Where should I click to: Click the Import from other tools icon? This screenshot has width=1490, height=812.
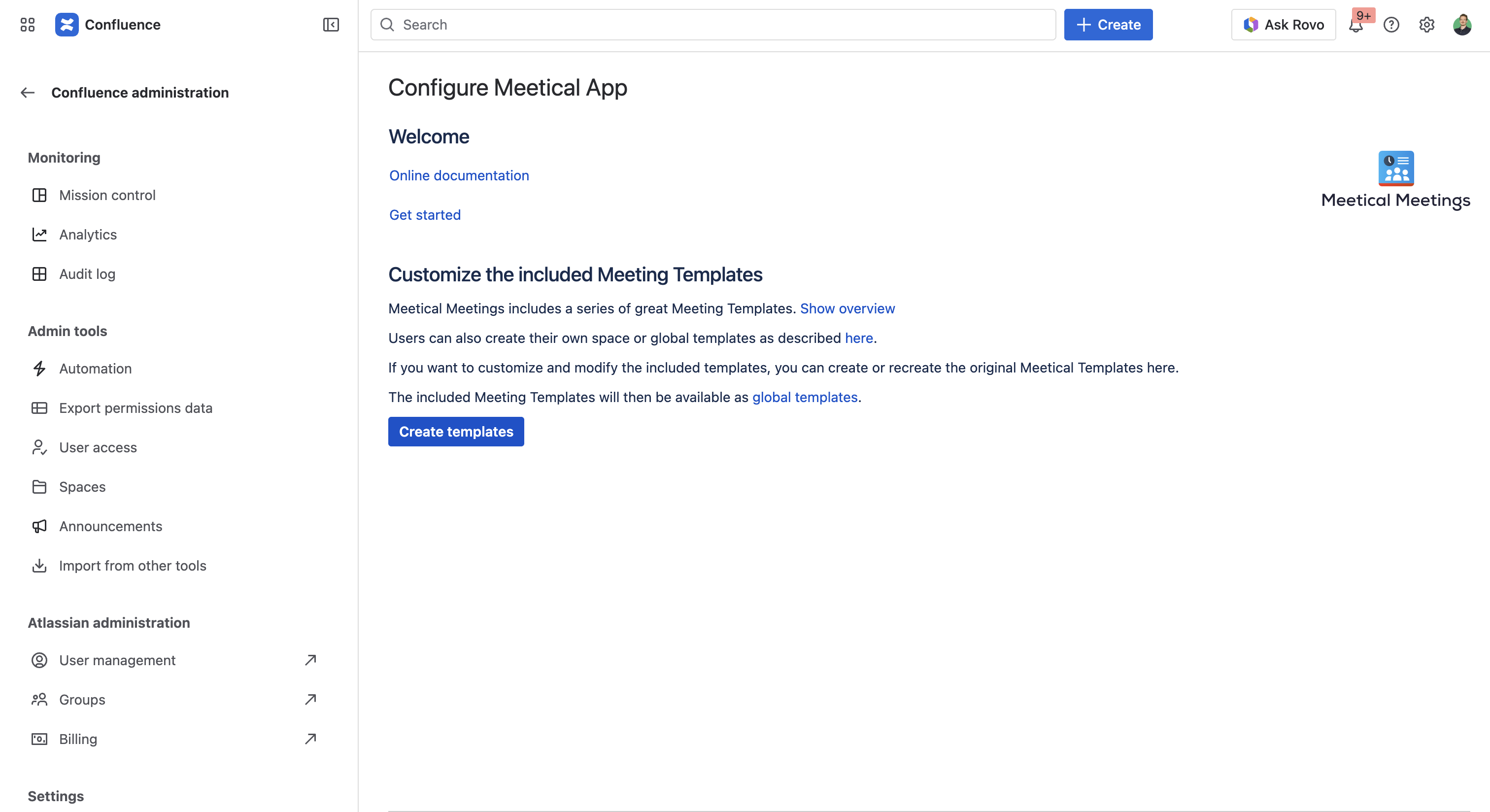tap(39, 565)
